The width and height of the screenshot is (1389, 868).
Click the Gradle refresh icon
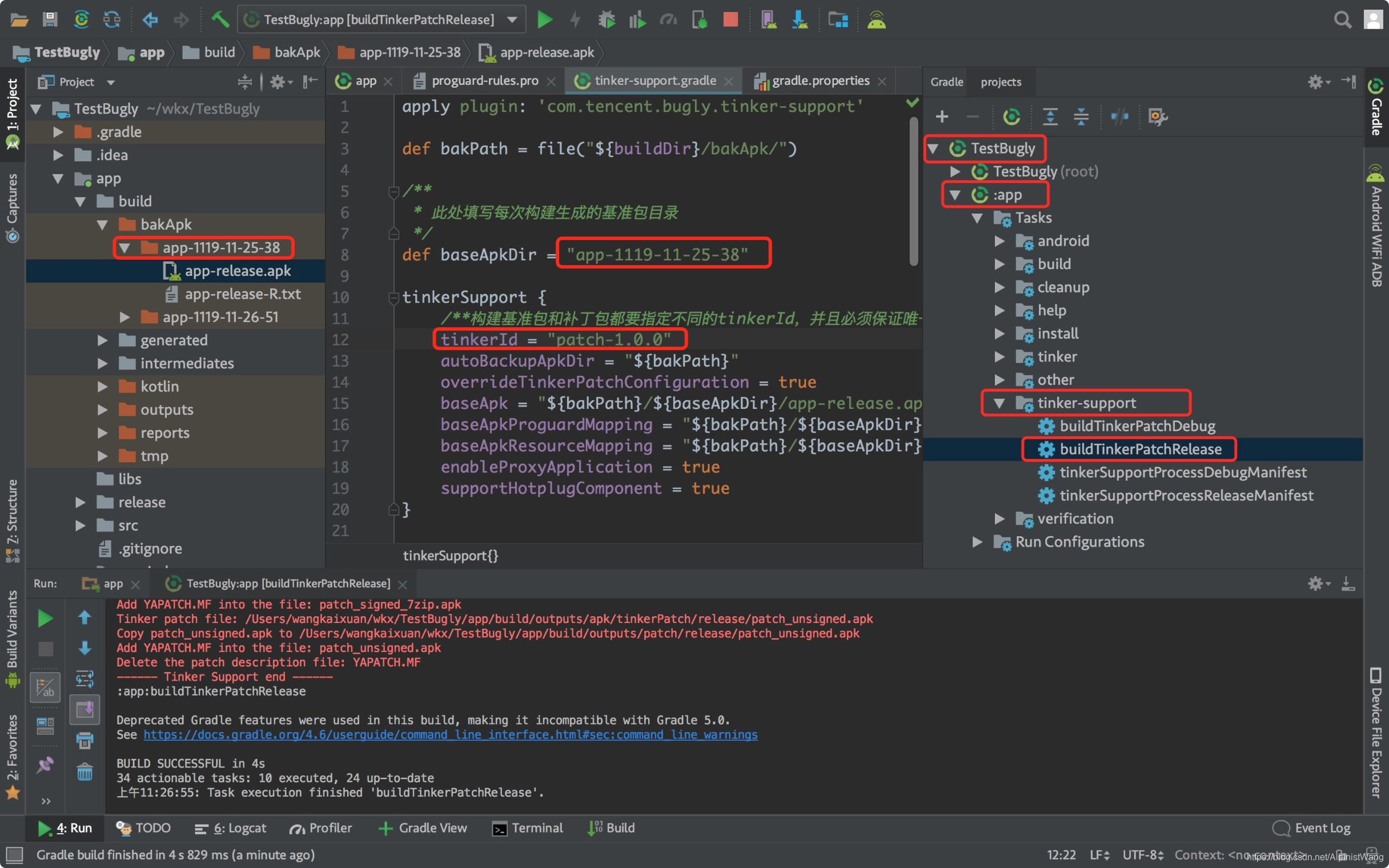tap(1011, 117)
